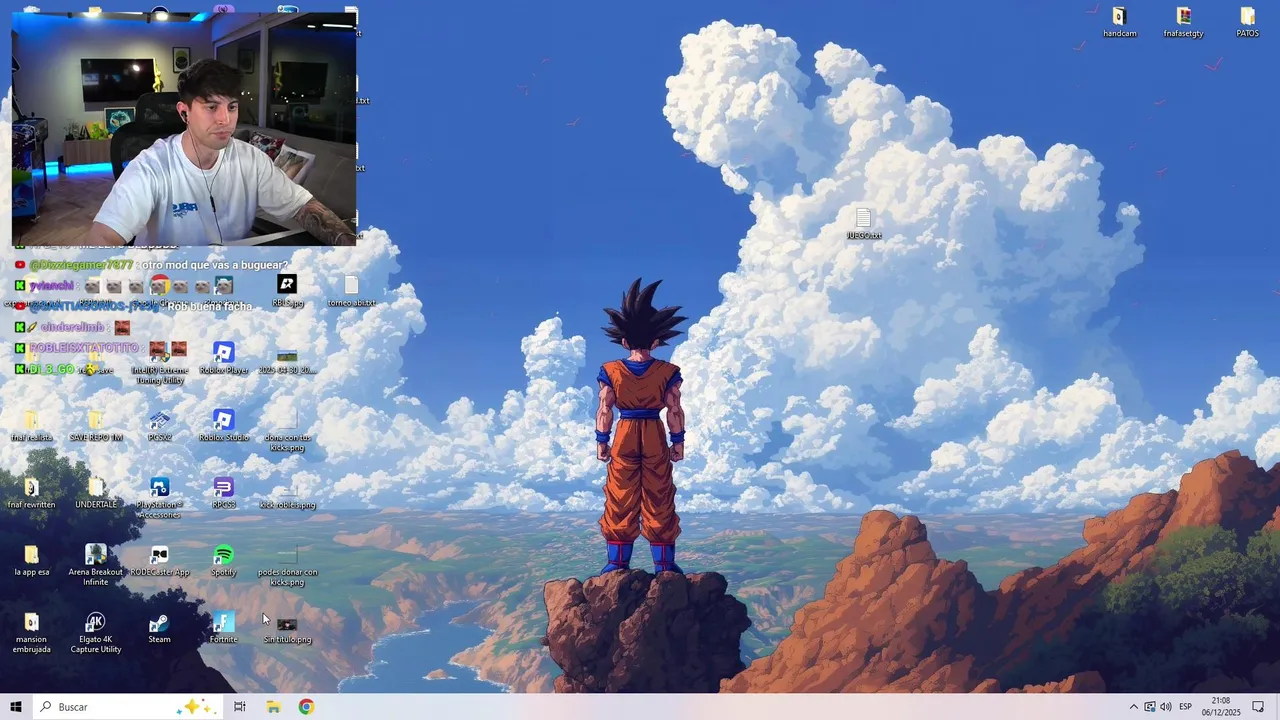Open File Explorer from the taskbar
The width and height of the screenshot is (1280, 720).
[273, 707]
